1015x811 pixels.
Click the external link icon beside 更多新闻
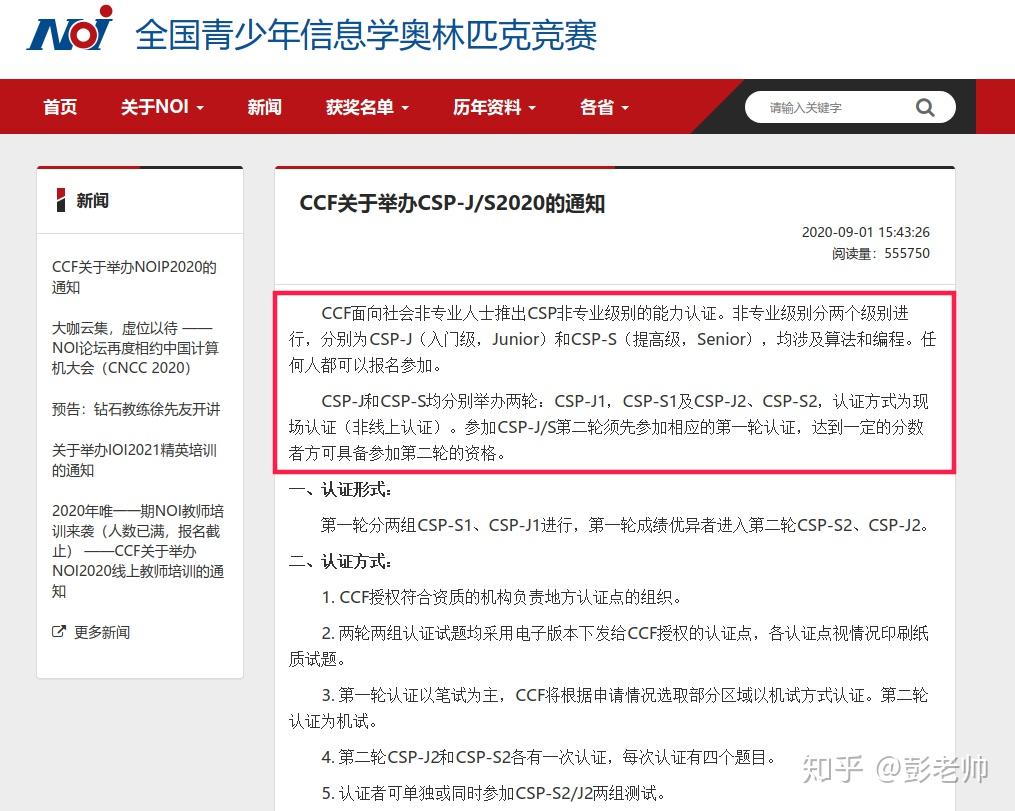pos(60,631)
